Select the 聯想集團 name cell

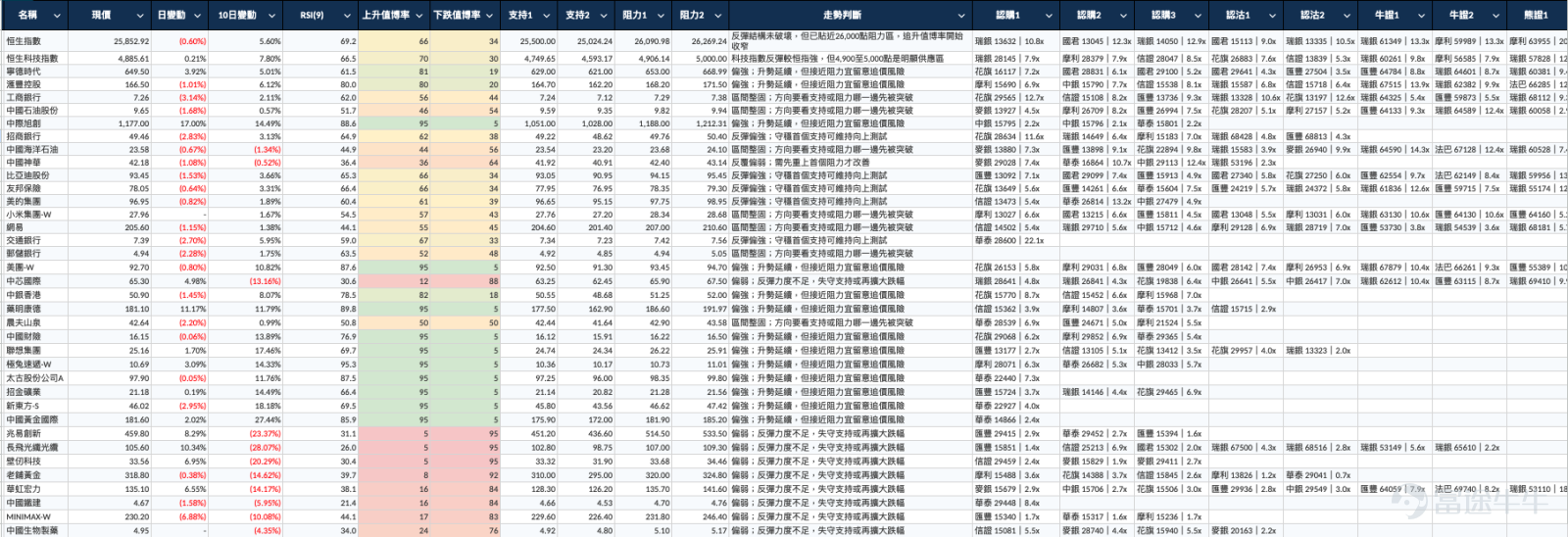tap(35, 350)
